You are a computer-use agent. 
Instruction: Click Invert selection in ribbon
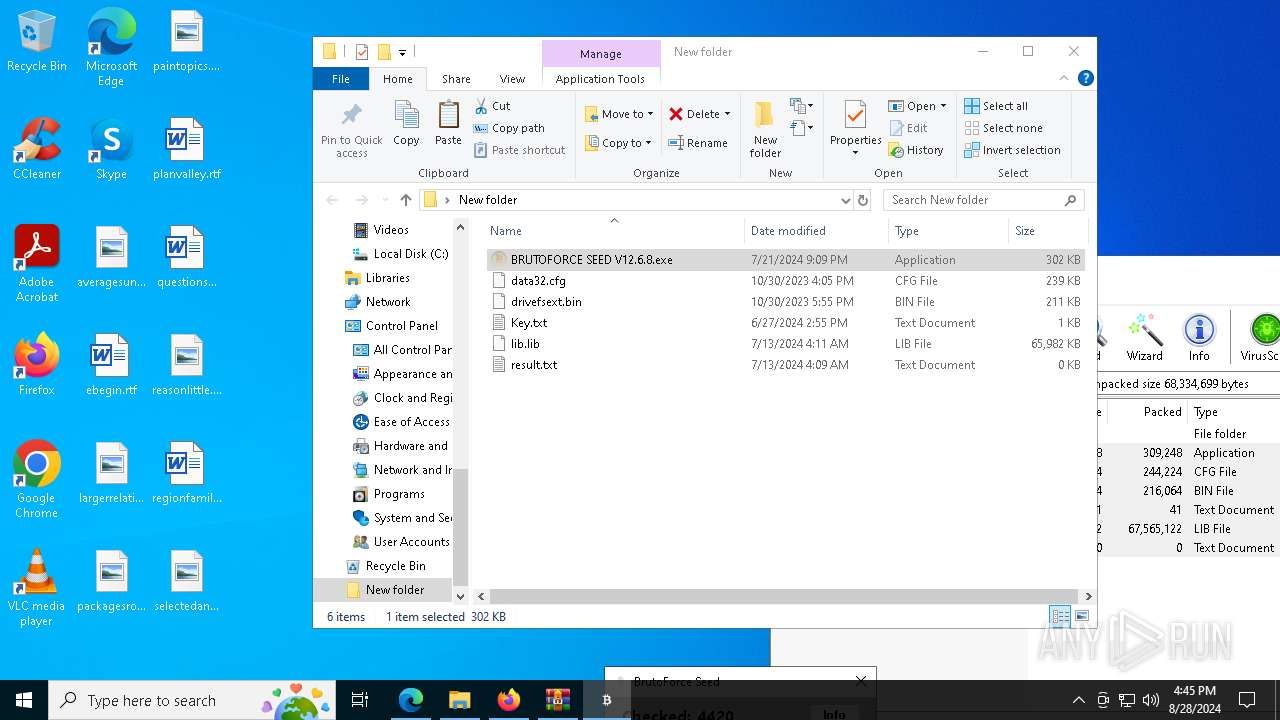tap(1012, 150)
